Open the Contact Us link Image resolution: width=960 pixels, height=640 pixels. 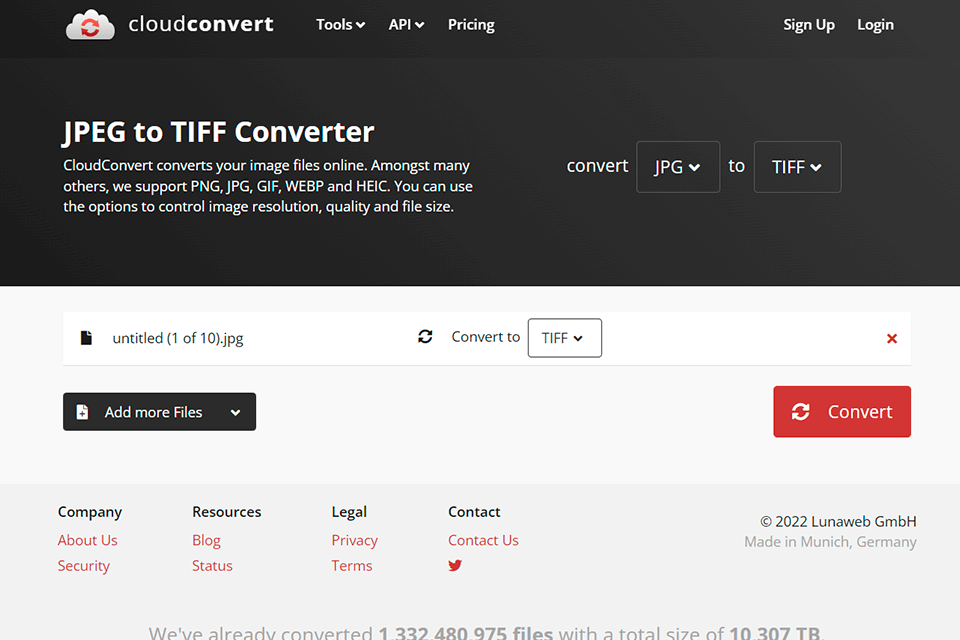coord(483,540)
